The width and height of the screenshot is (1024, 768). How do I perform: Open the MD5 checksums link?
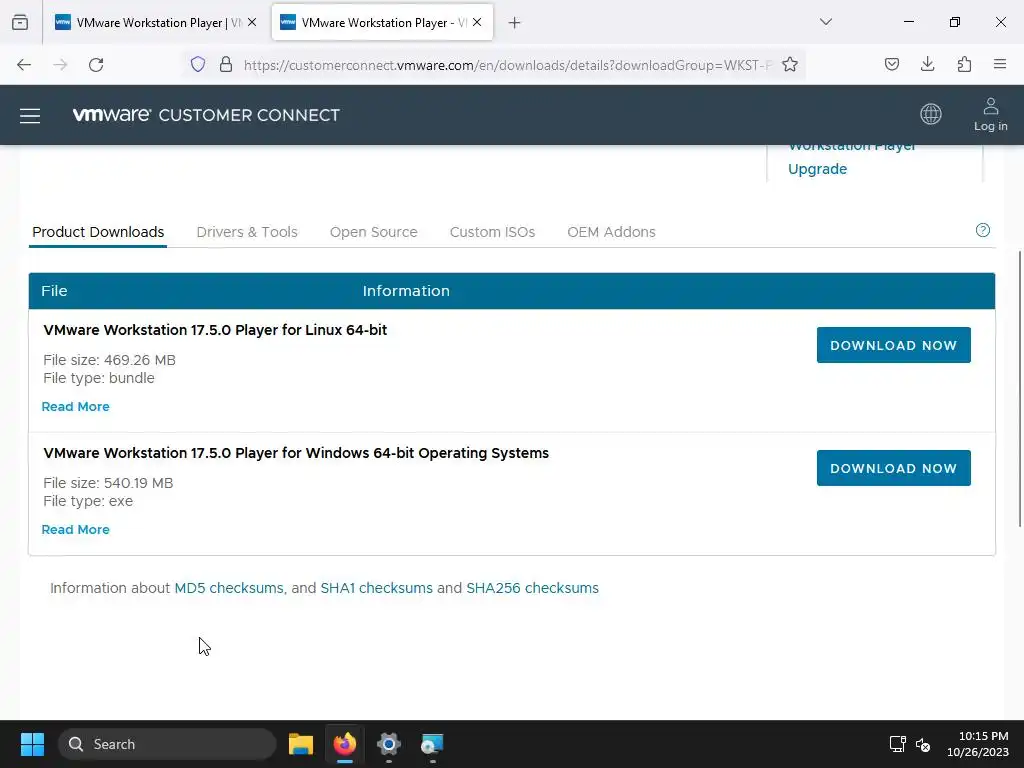pyautogui.click(x=229, y=588)
